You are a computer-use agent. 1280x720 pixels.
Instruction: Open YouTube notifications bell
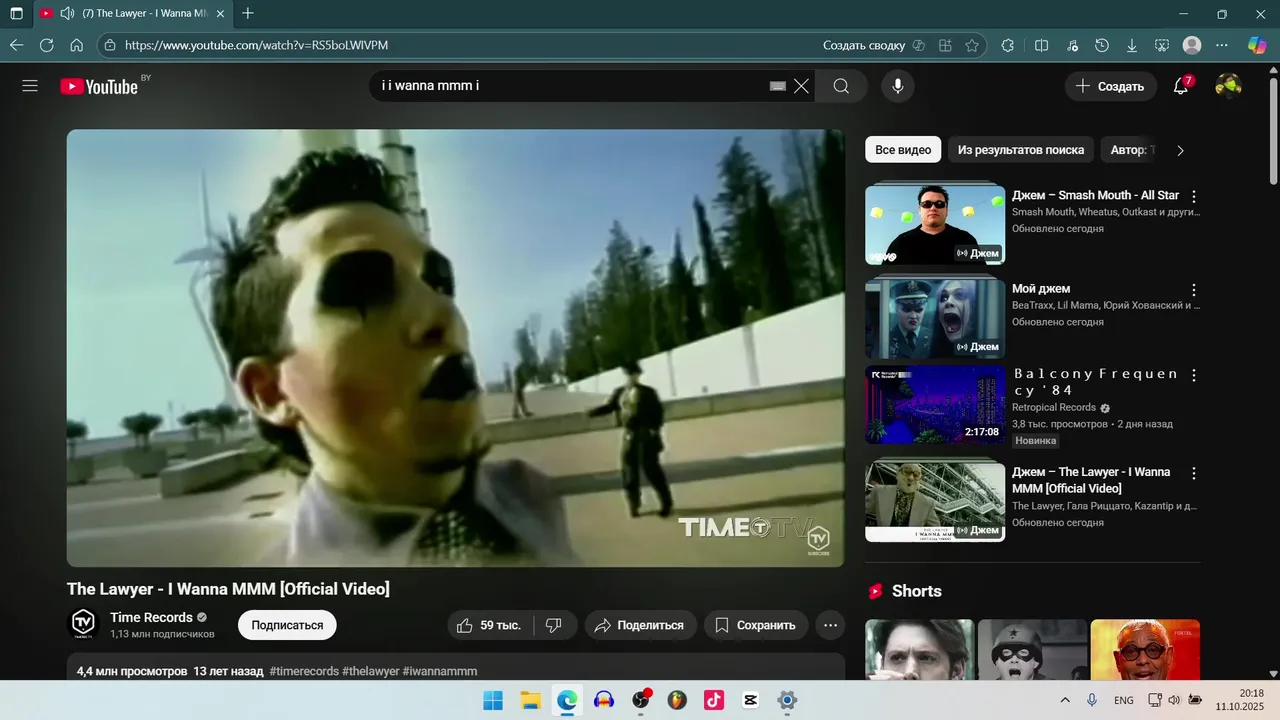pos(1181,86)
